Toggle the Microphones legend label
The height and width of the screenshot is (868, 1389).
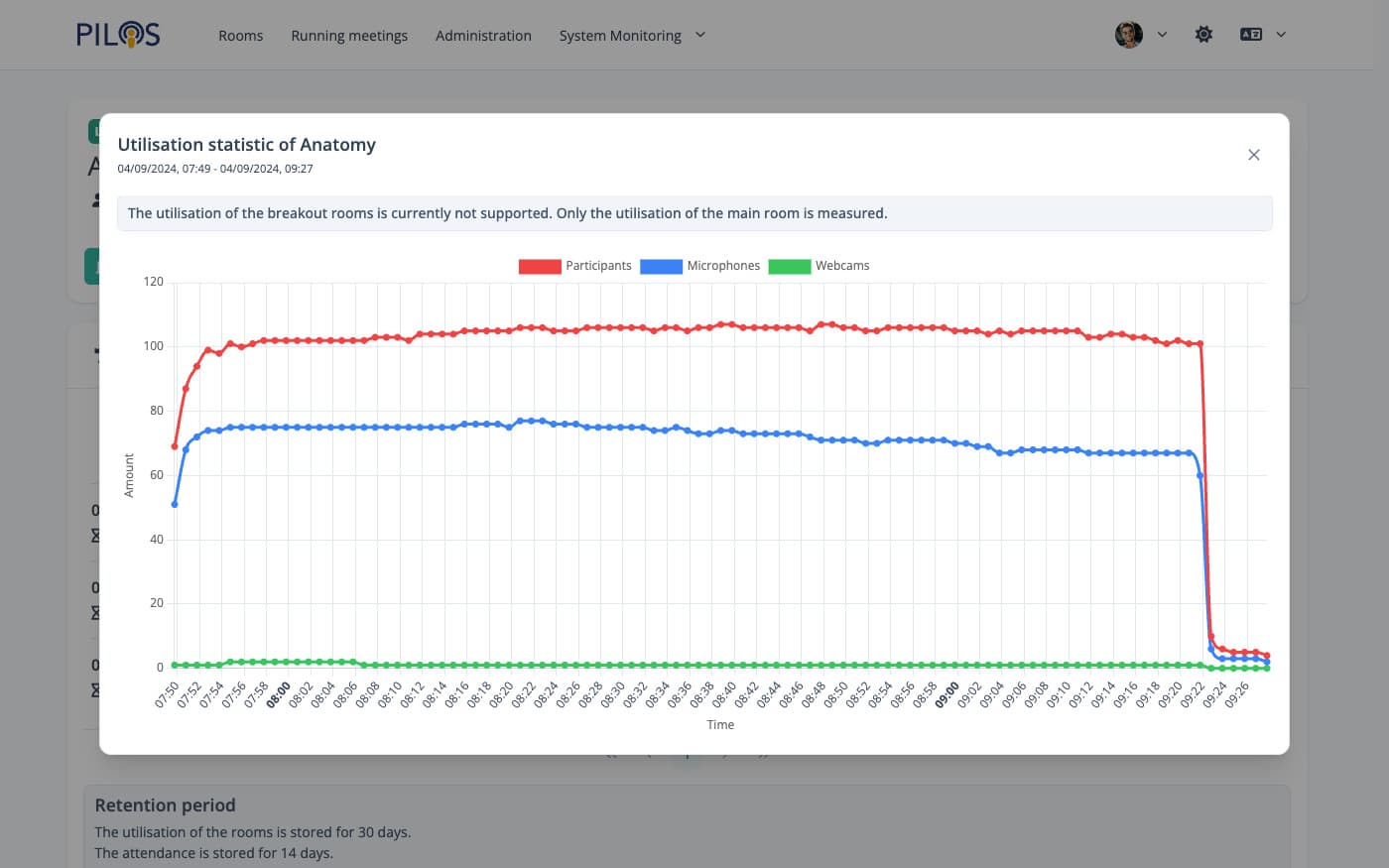point(723,266)
